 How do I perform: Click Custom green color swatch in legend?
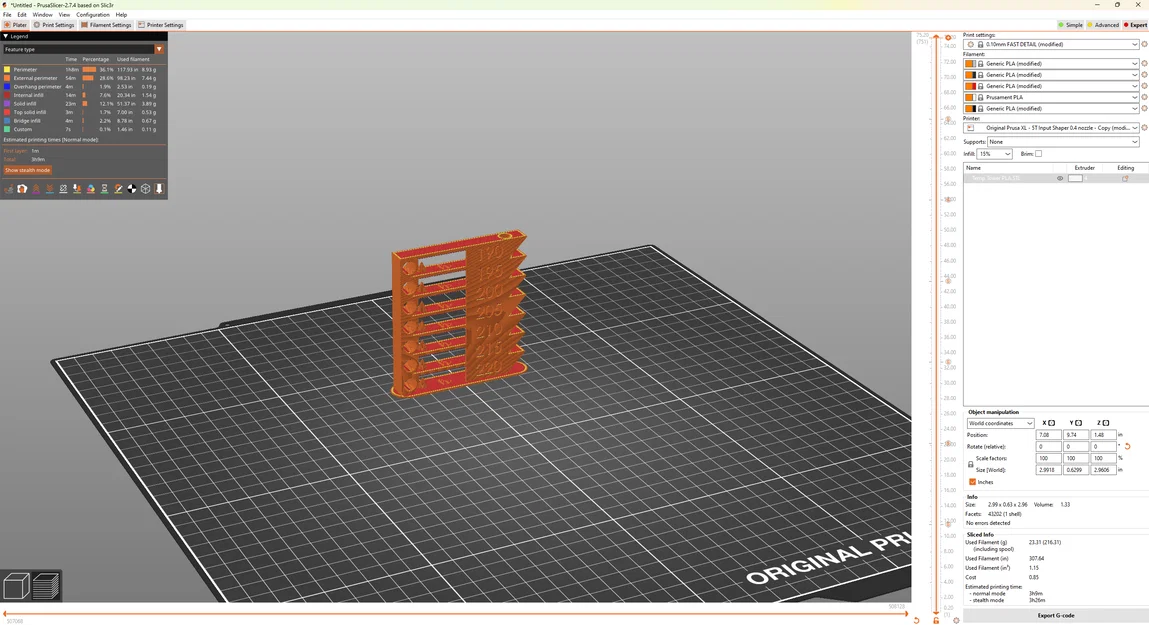[x=7, y=129]
